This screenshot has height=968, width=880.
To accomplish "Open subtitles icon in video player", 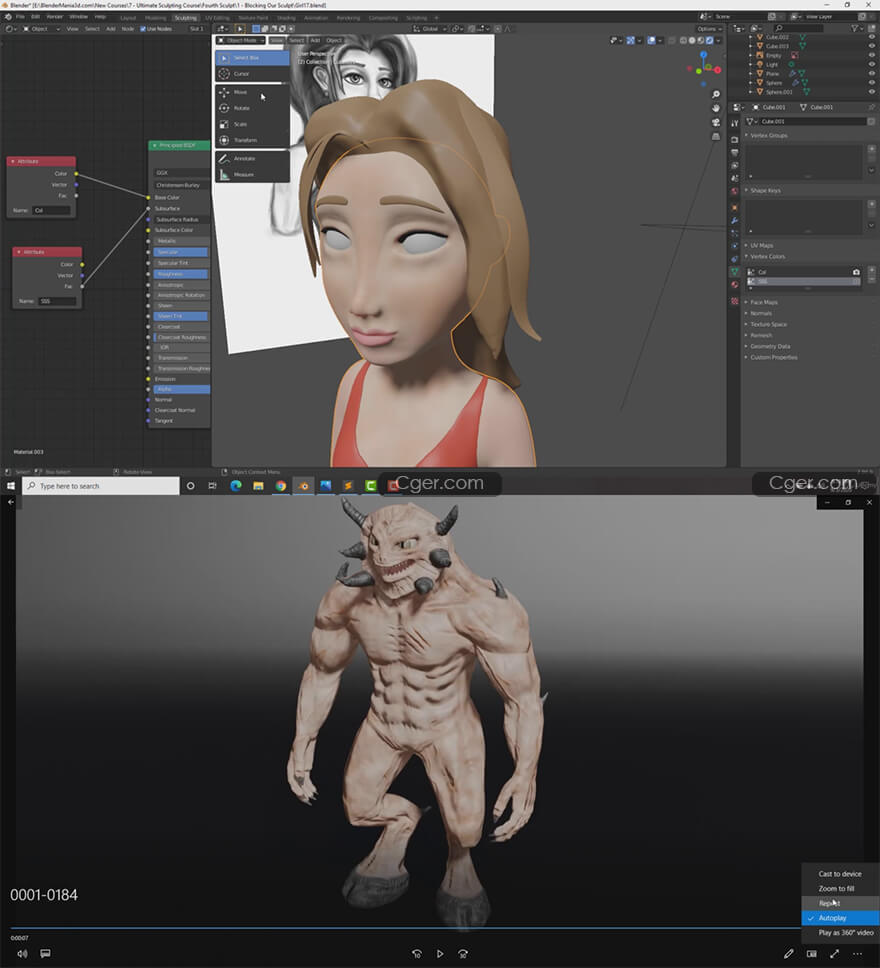I will tap(45, 954).
